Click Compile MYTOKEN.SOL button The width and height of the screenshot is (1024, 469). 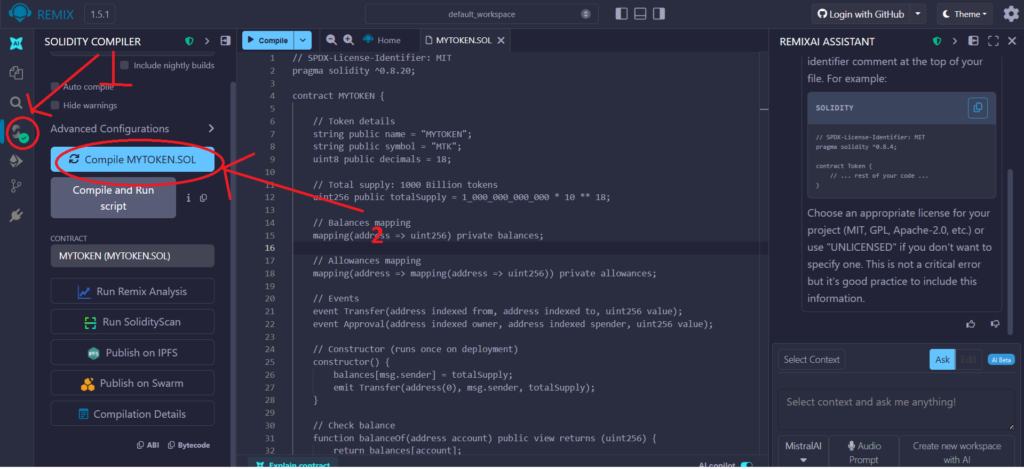tap(133, 160)
